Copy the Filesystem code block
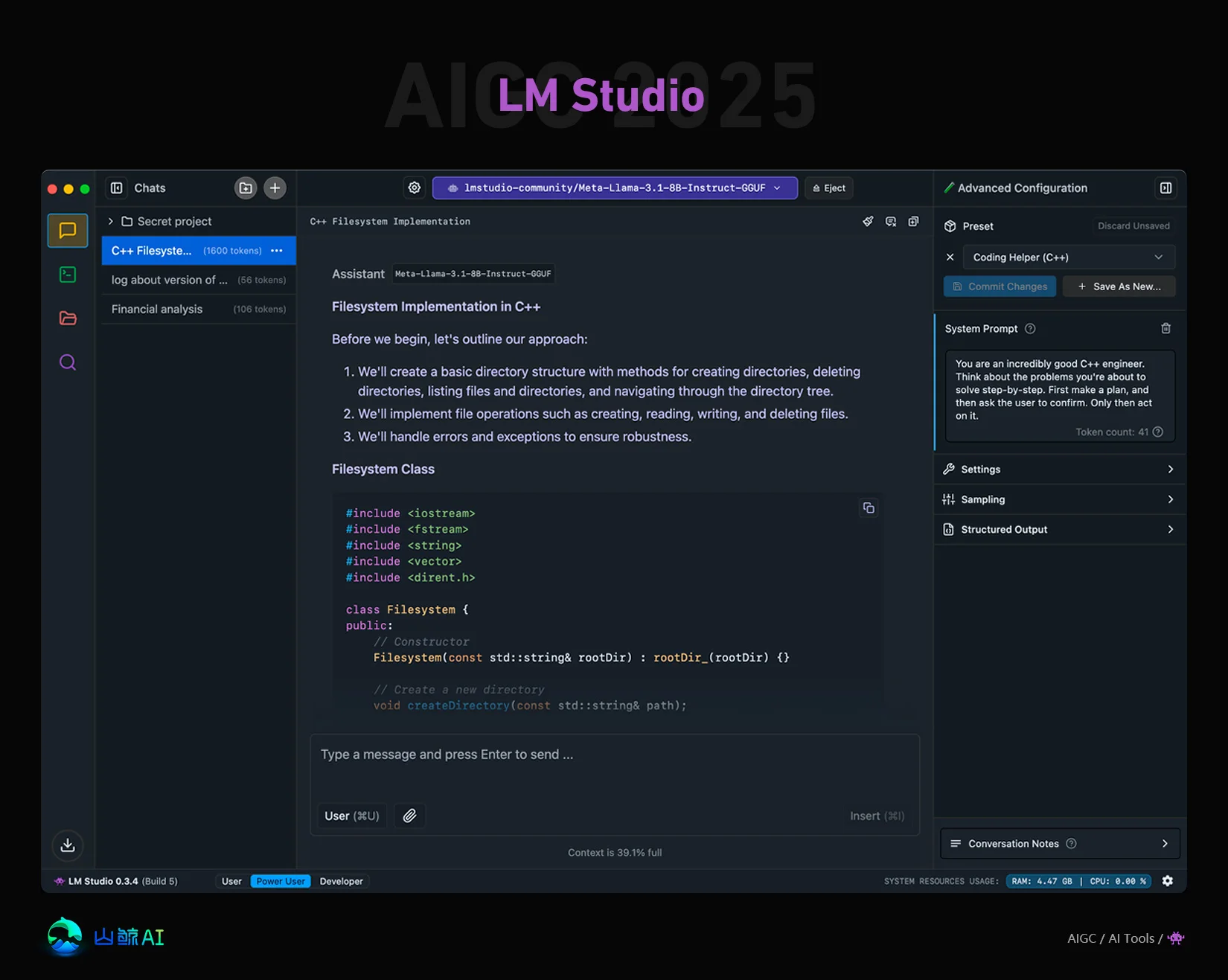 tap(869, 508)
